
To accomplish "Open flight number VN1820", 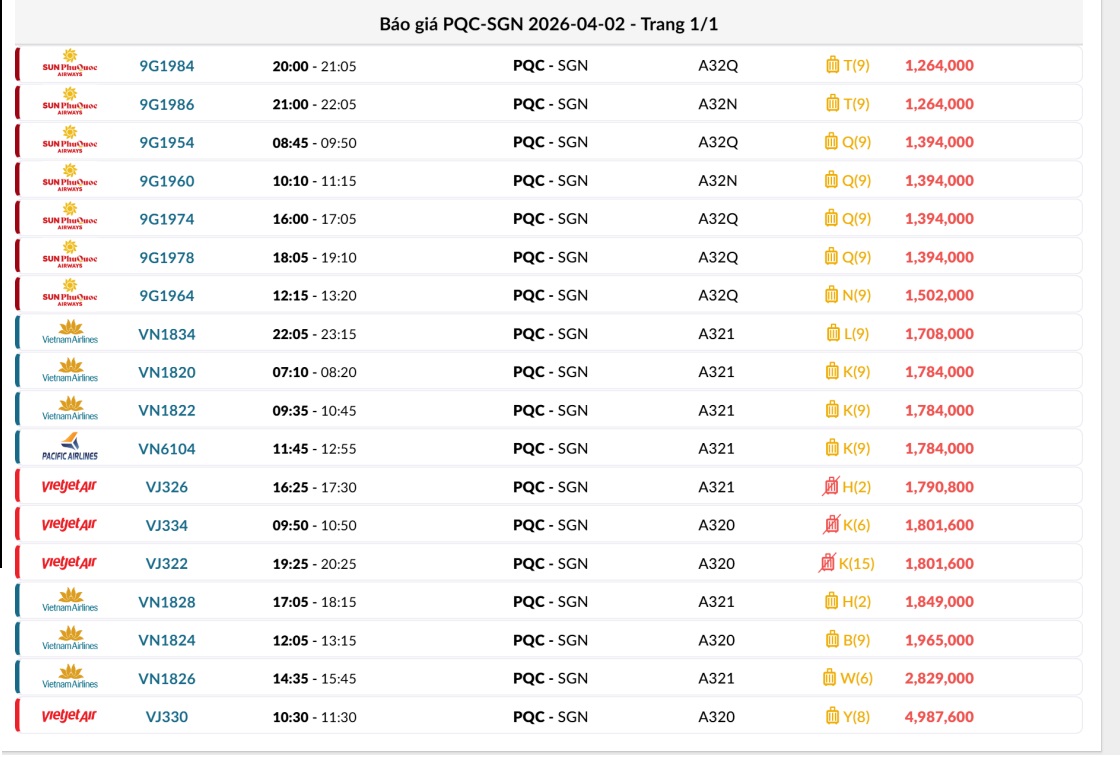I will (x=167, y=372).
